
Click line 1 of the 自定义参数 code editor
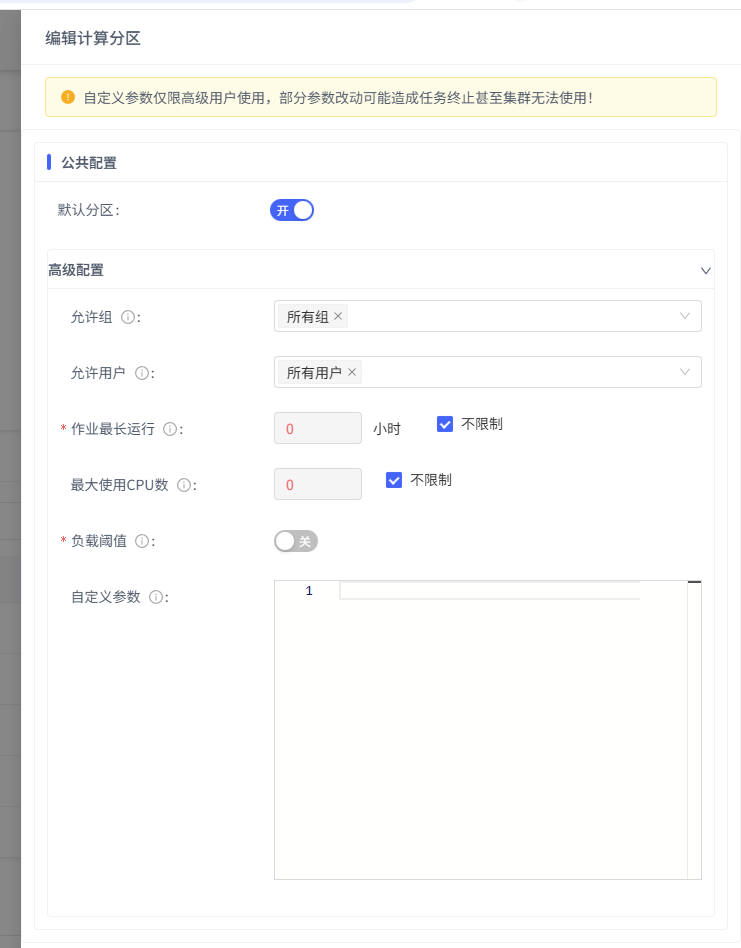[490, 591]
